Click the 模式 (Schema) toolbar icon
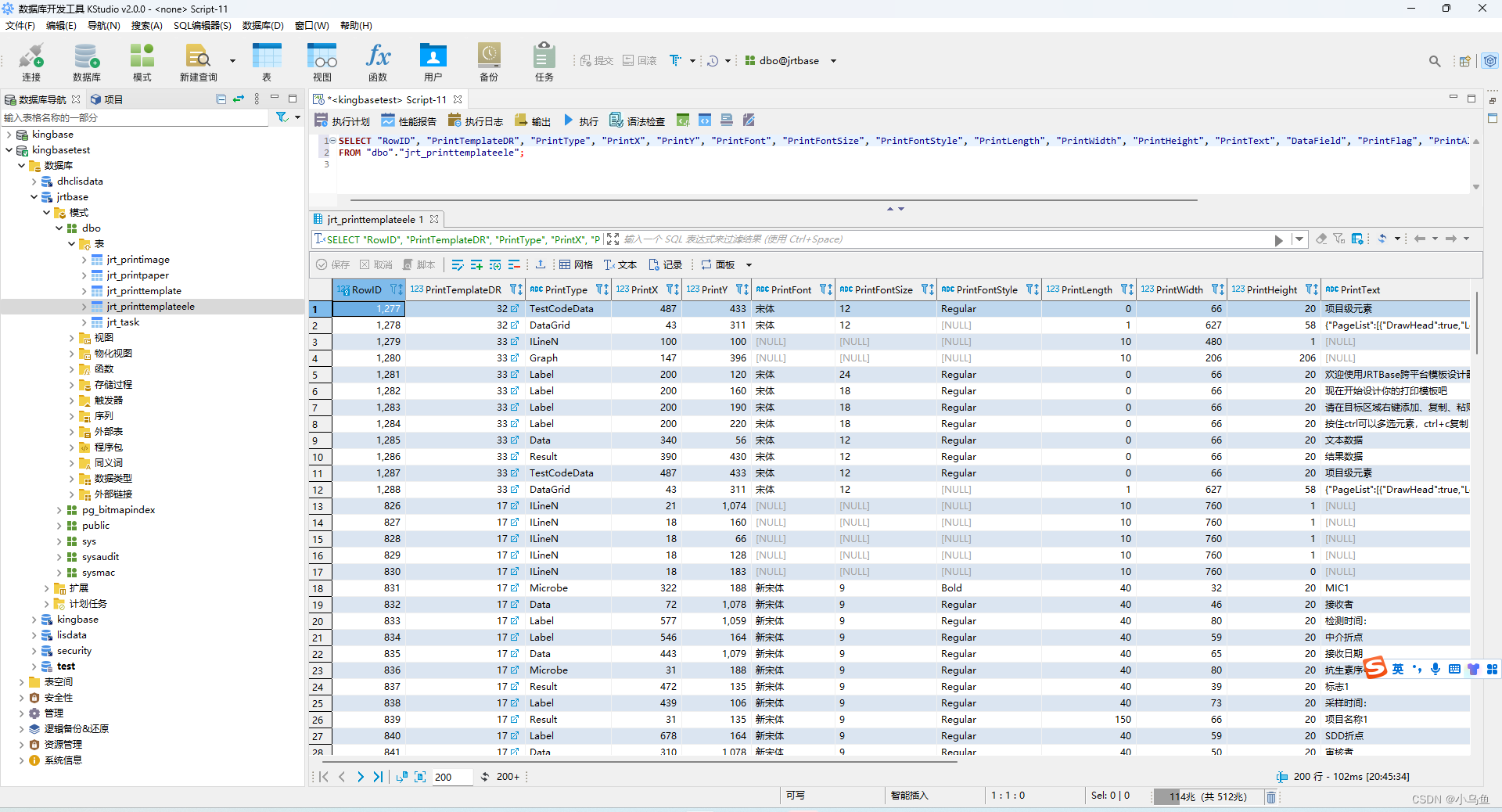1502x812 pixels. pyautogui.click(x=142, y=63)
